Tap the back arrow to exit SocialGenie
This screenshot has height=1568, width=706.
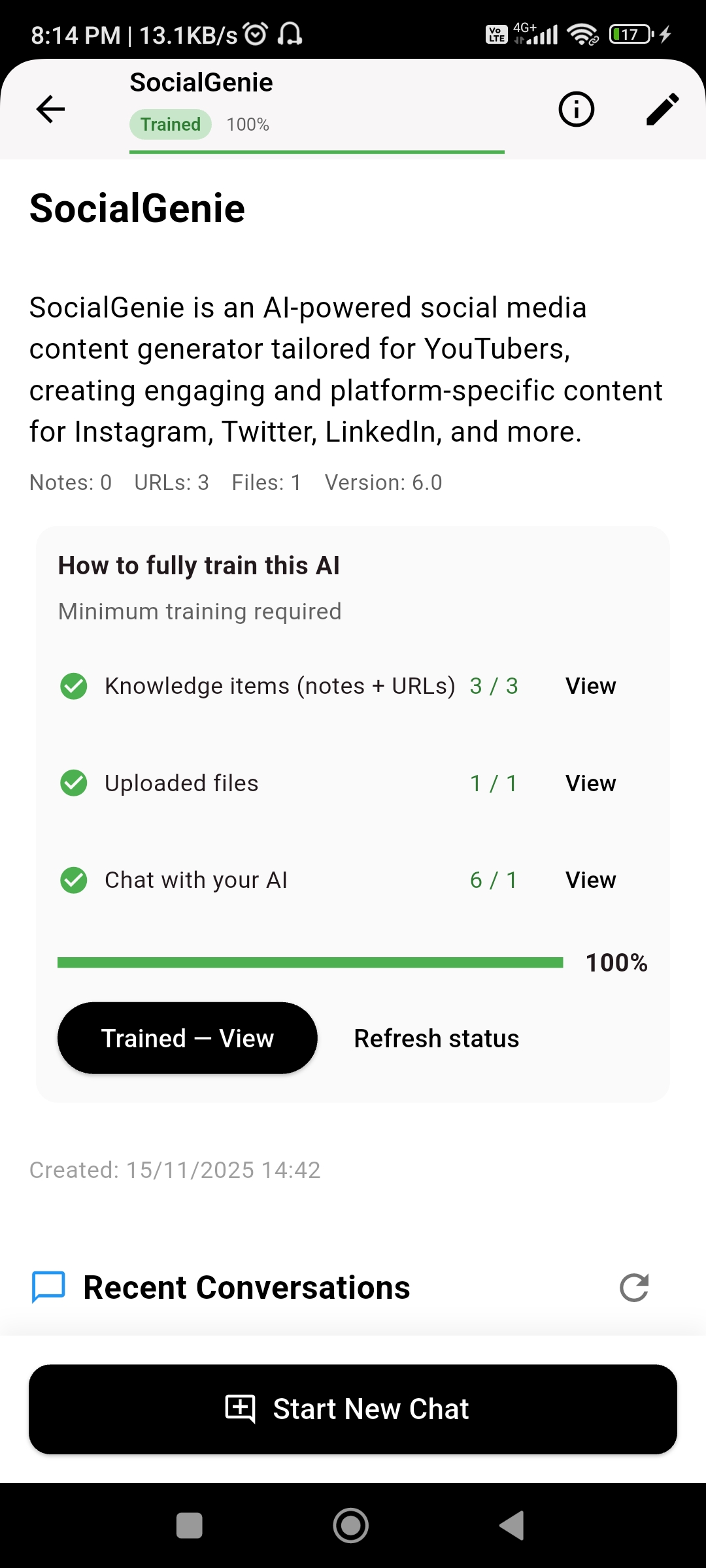point(50,110)
